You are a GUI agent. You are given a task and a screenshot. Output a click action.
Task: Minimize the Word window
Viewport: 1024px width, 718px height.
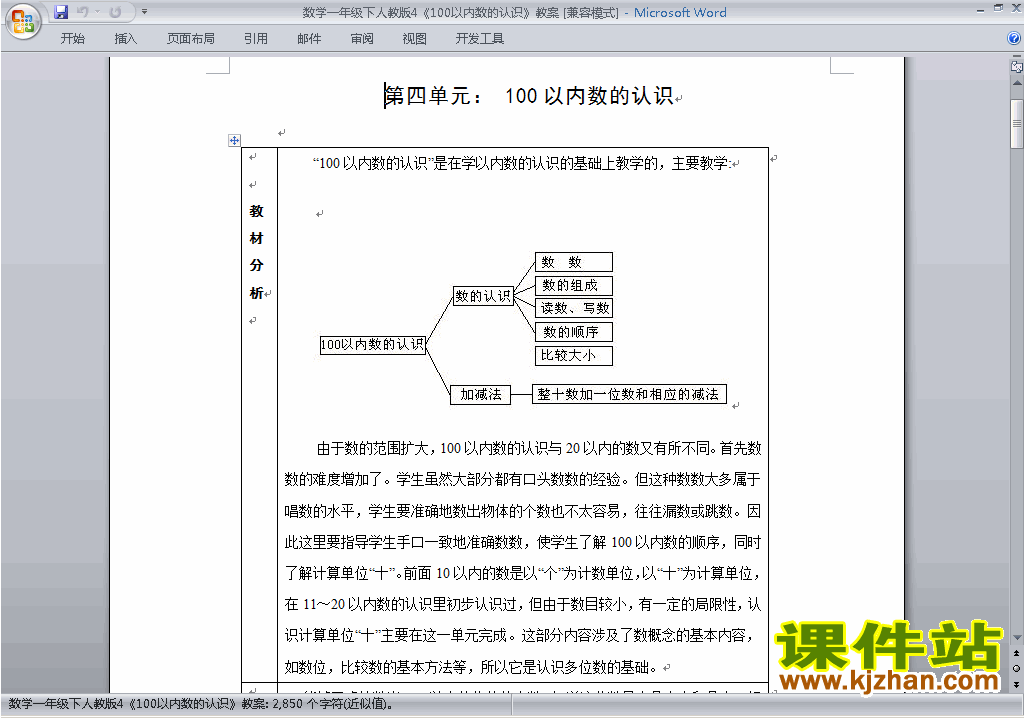tap(980, 9)
